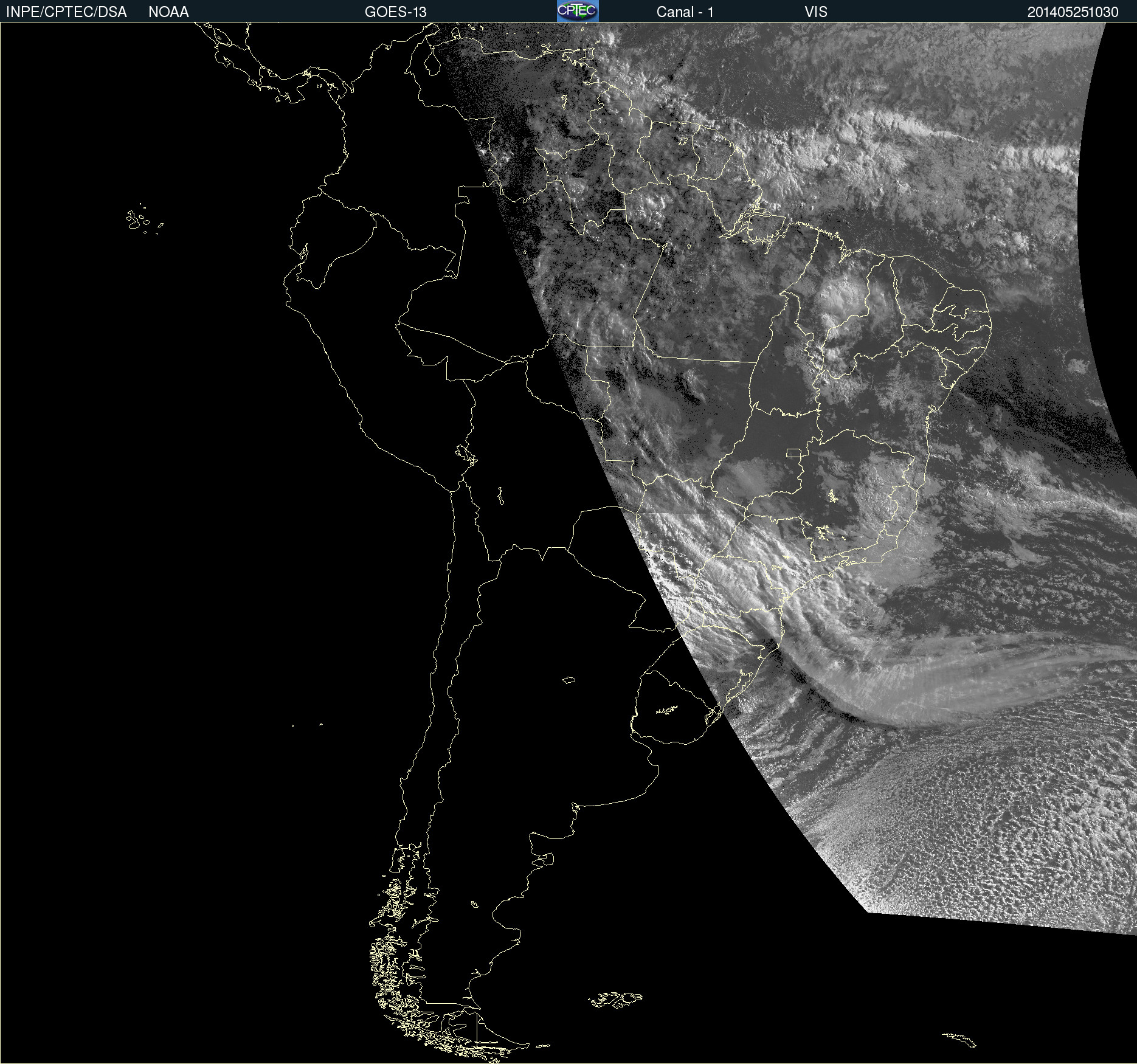Click the NOAA label
1137x1064 pixels.
pyautogui.click(x=168, y=12)
